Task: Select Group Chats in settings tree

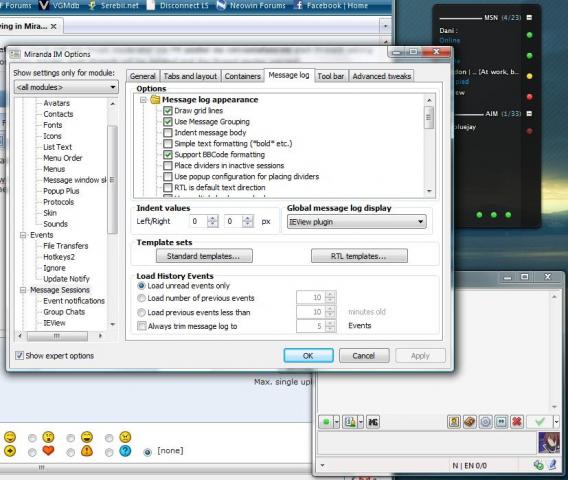Action: click(64, 312)
